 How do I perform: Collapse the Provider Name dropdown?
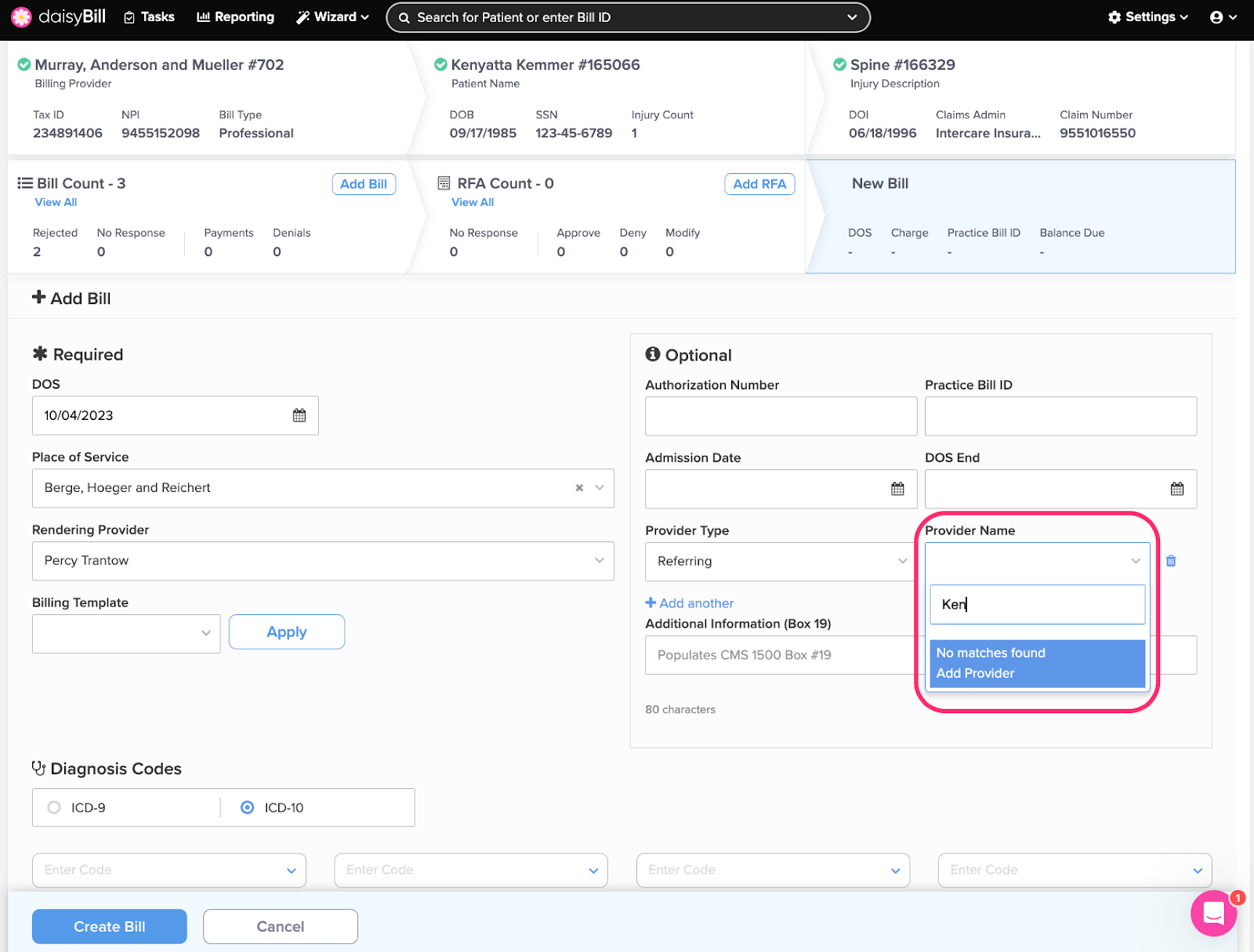pos(1136,561)
